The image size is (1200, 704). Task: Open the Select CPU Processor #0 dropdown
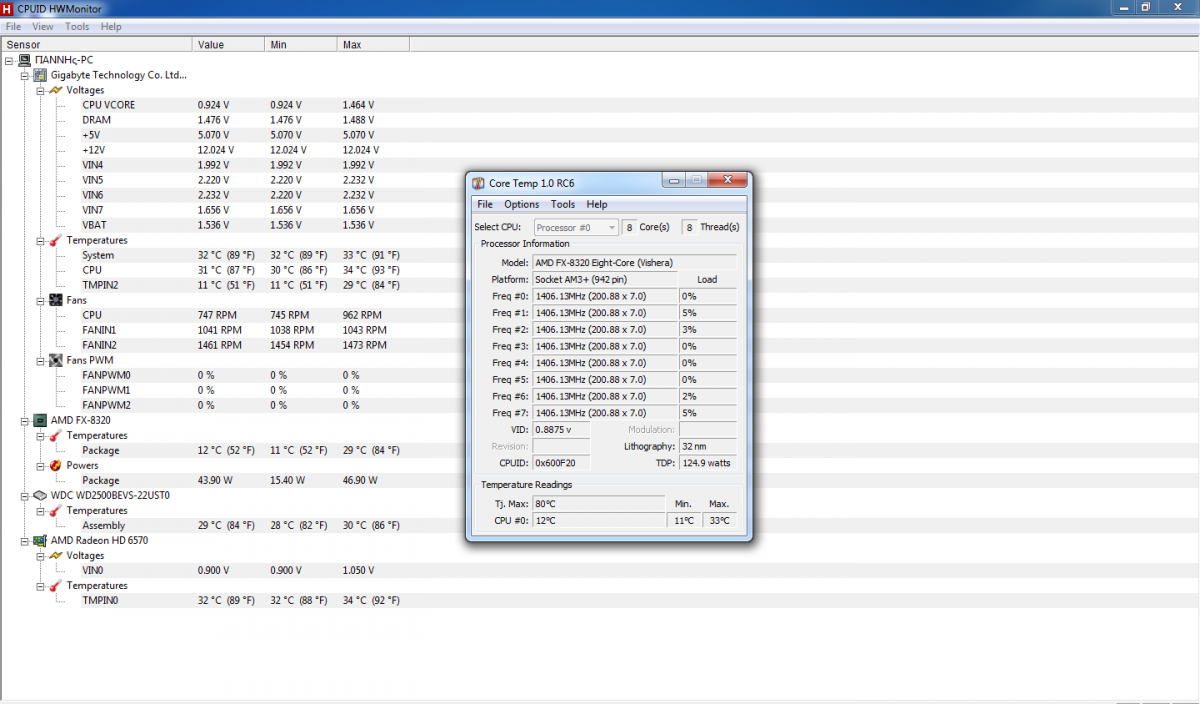tap(576, 227)
